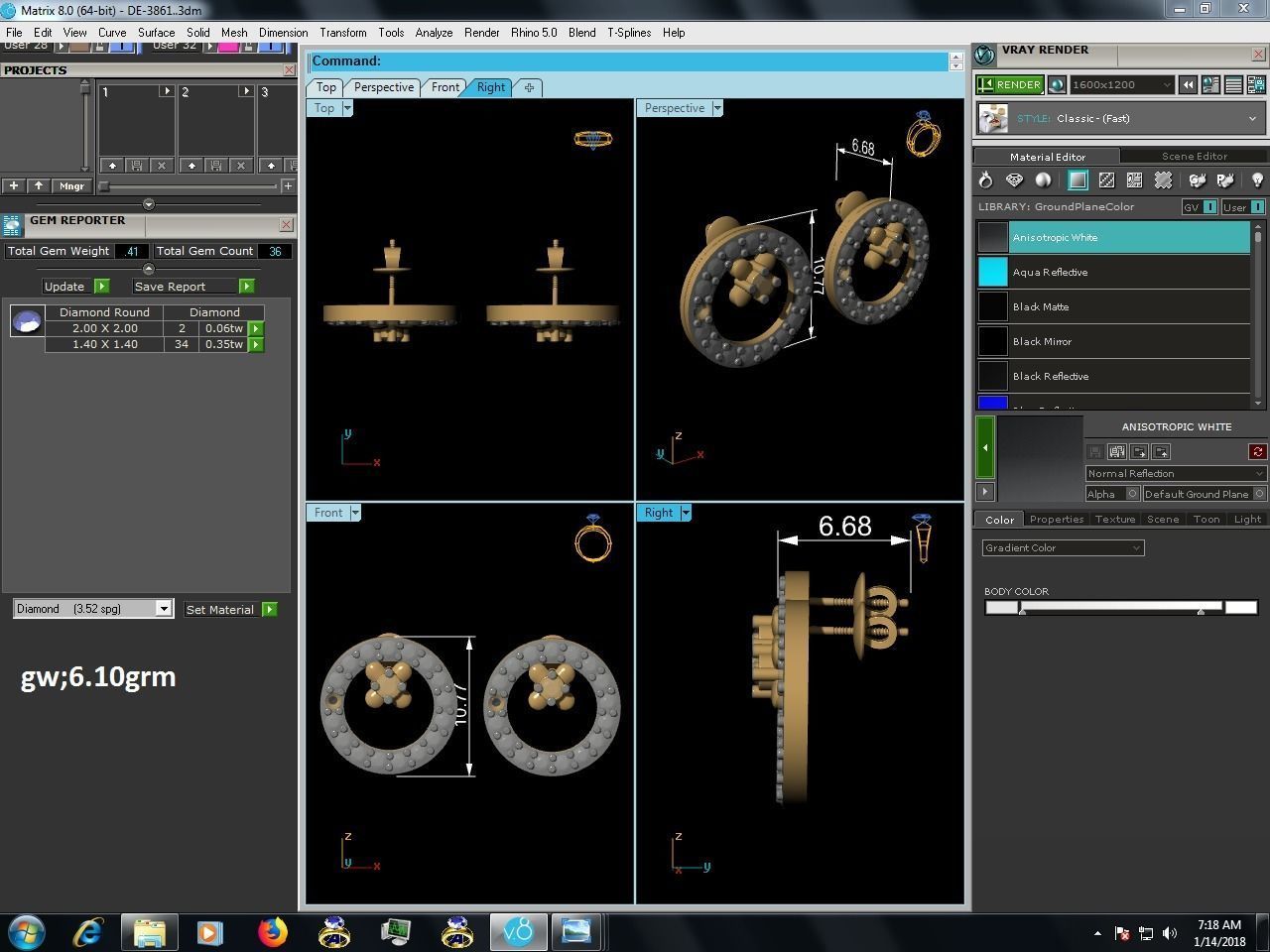The image size is (1270, 952).
Task: Select Black Reflective material in library
Action: pyautogui.click(x=1113, y=376)
